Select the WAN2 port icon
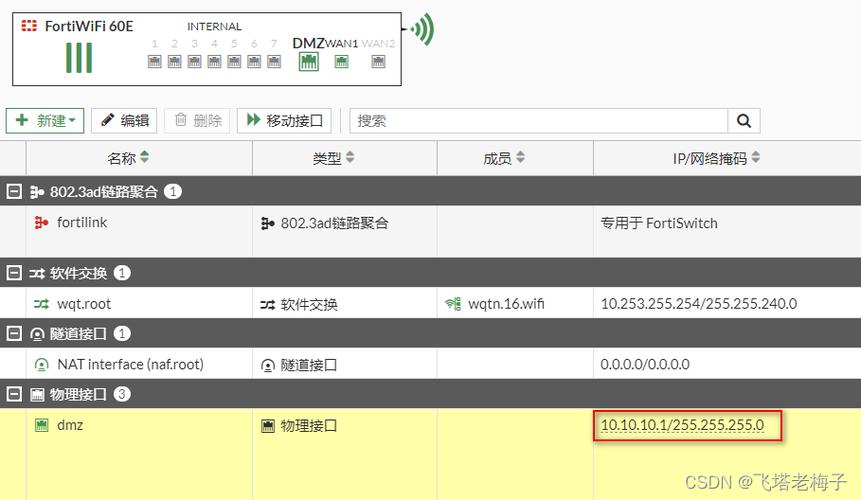Screen dimensions: 861x500 point(378,61)
